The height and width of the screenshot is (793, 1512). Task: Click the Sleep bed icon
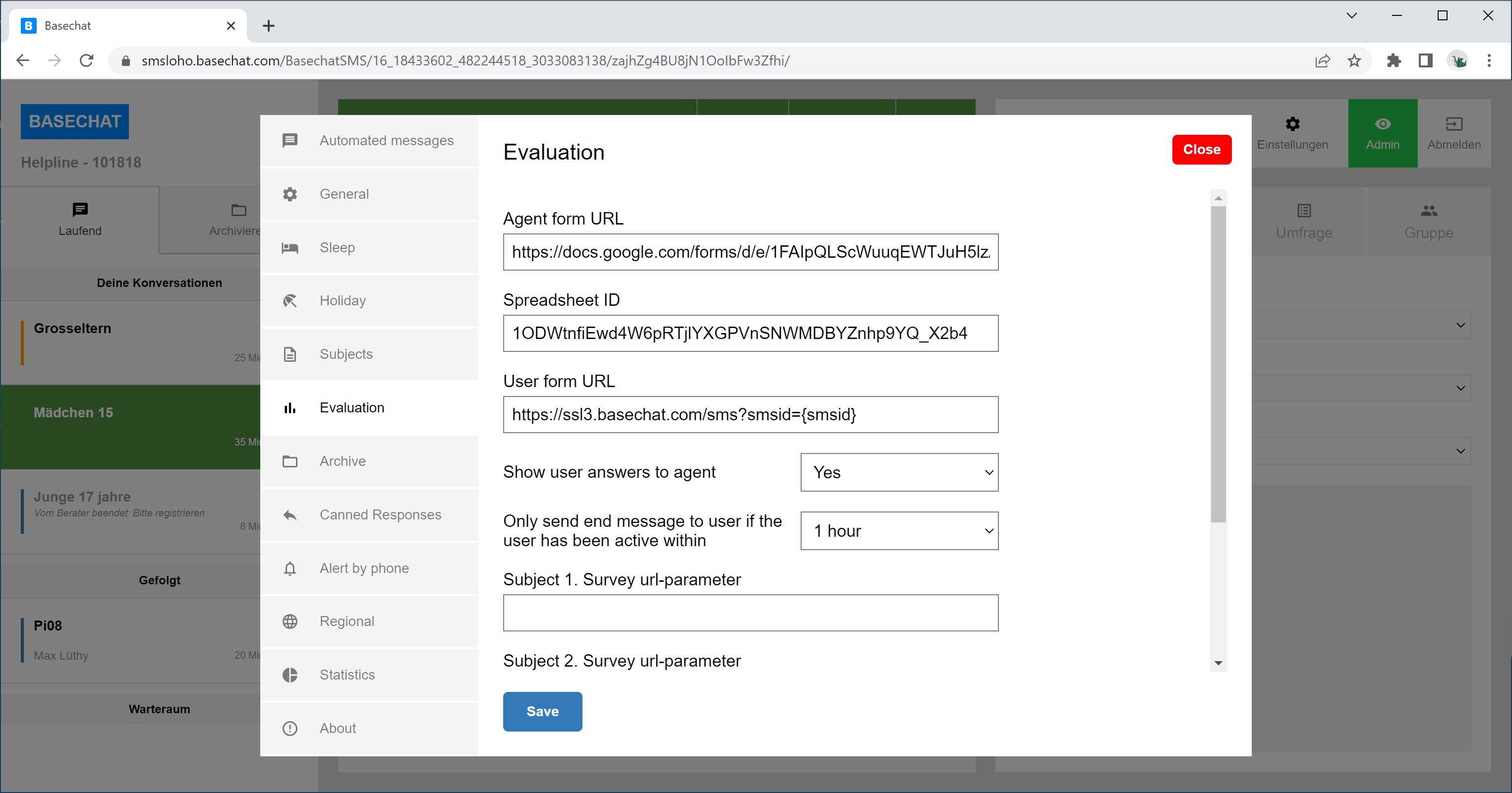click(x=290, y=248)
